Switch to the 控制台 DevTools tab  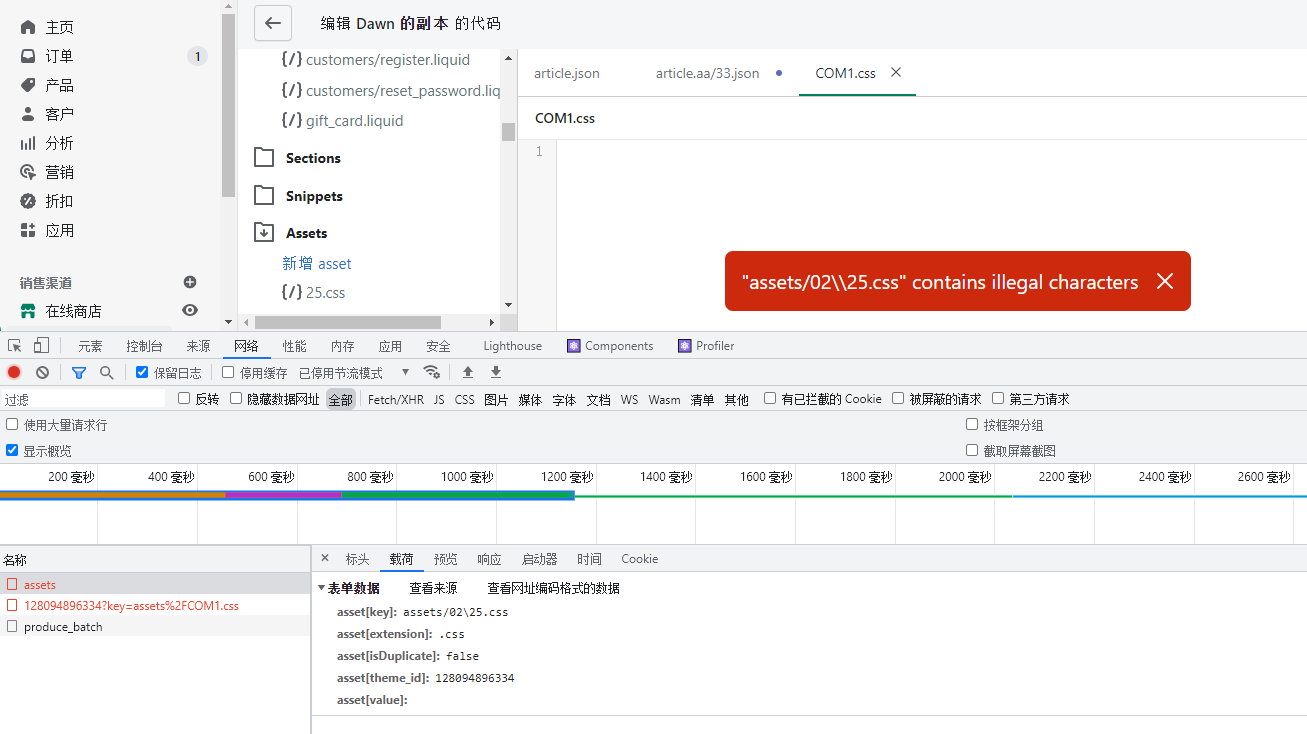[144, 346]
